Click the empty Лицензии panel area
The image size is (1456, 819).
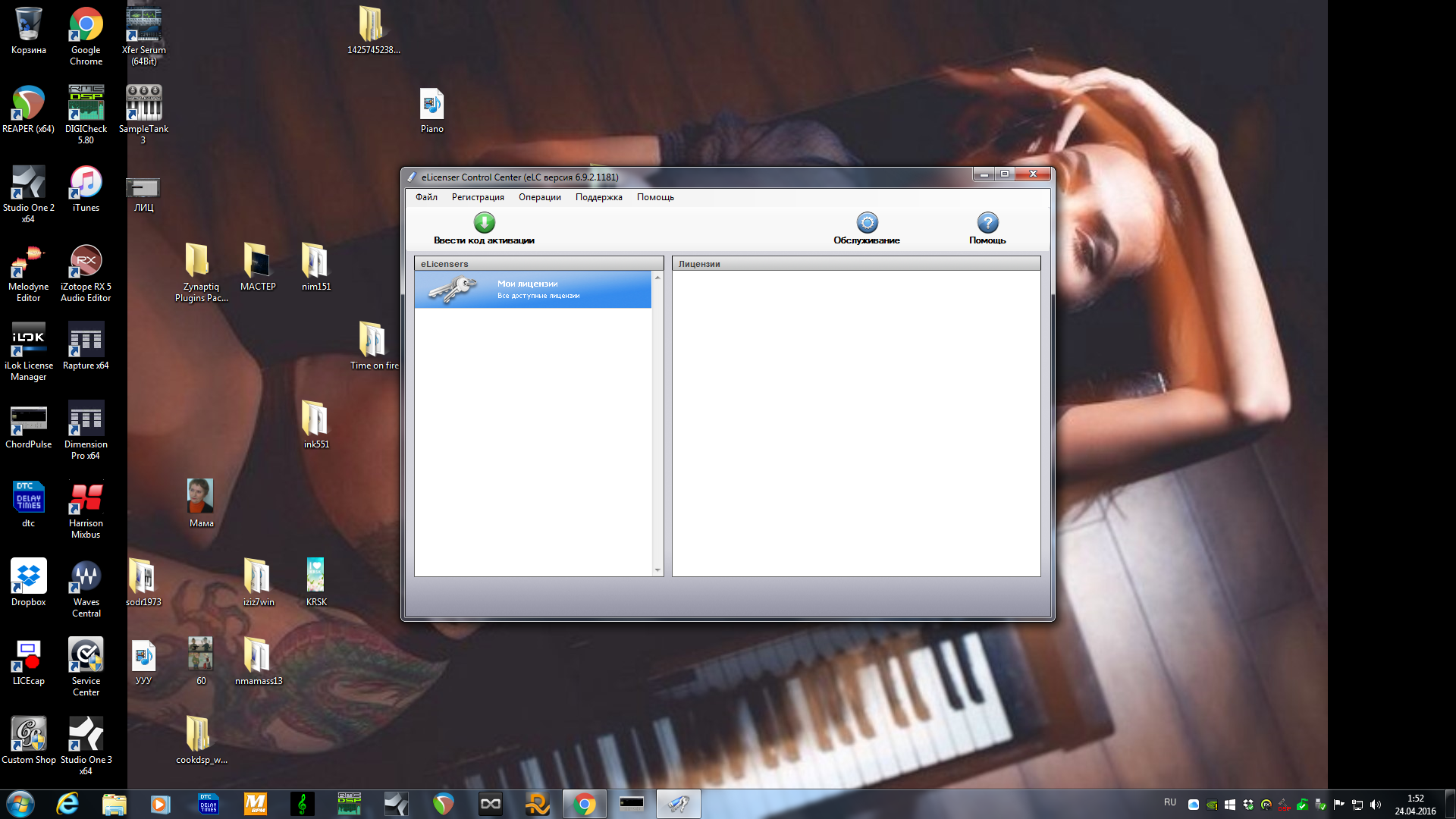pos(855,423)
